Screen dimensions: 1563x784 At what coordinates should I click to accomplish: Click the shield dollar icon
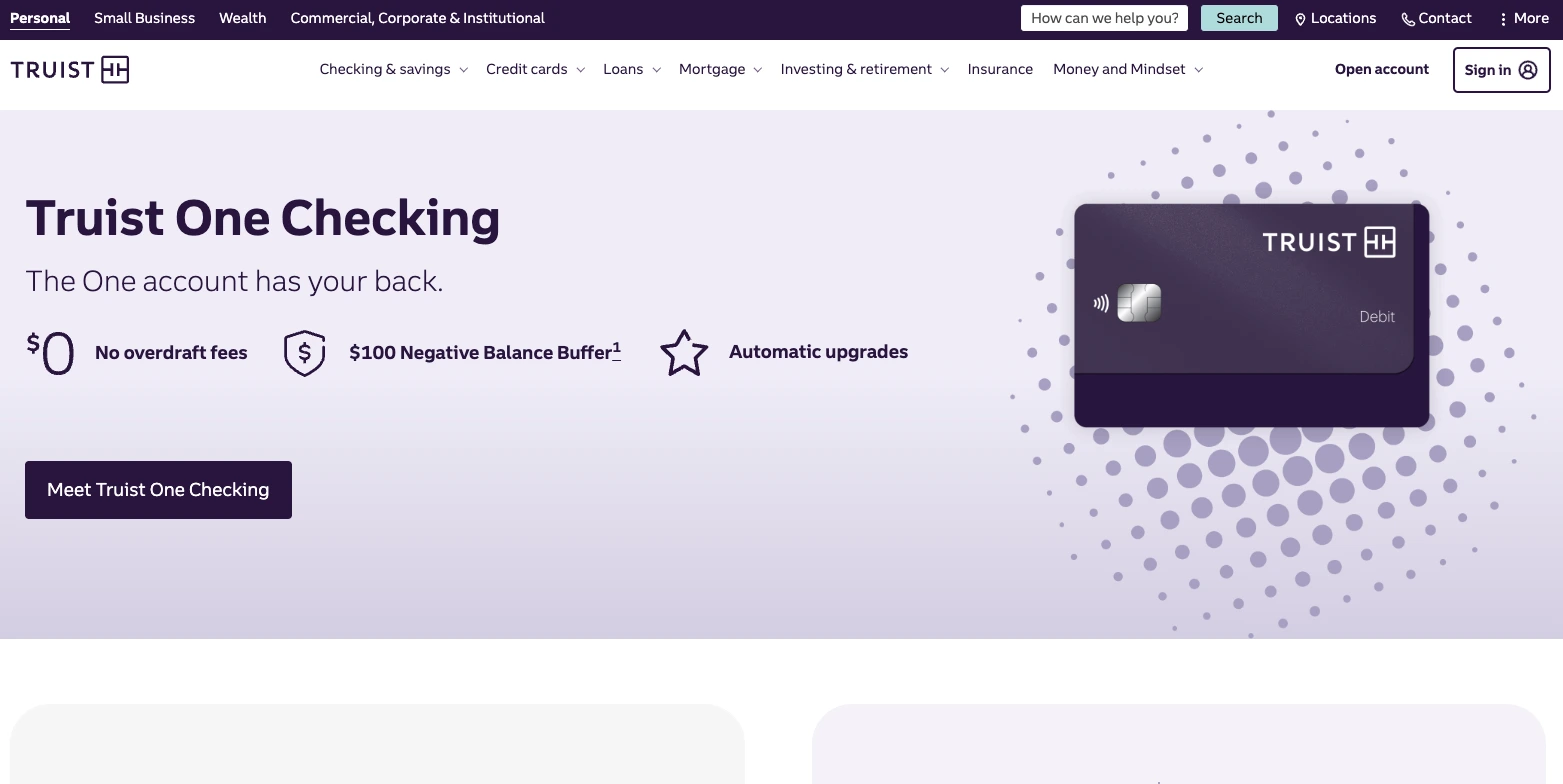coord(305,353)
